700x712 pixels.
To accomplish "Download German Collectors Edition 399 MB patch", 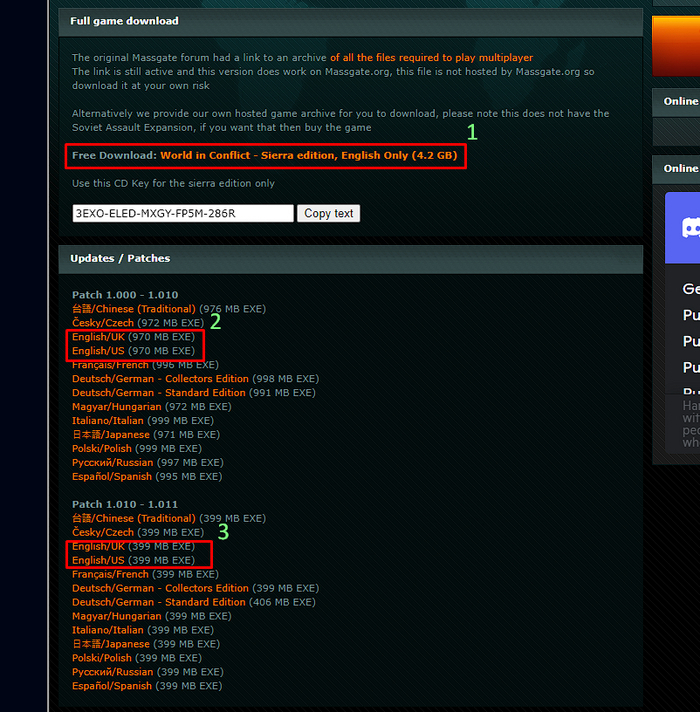I will [160, 588].
